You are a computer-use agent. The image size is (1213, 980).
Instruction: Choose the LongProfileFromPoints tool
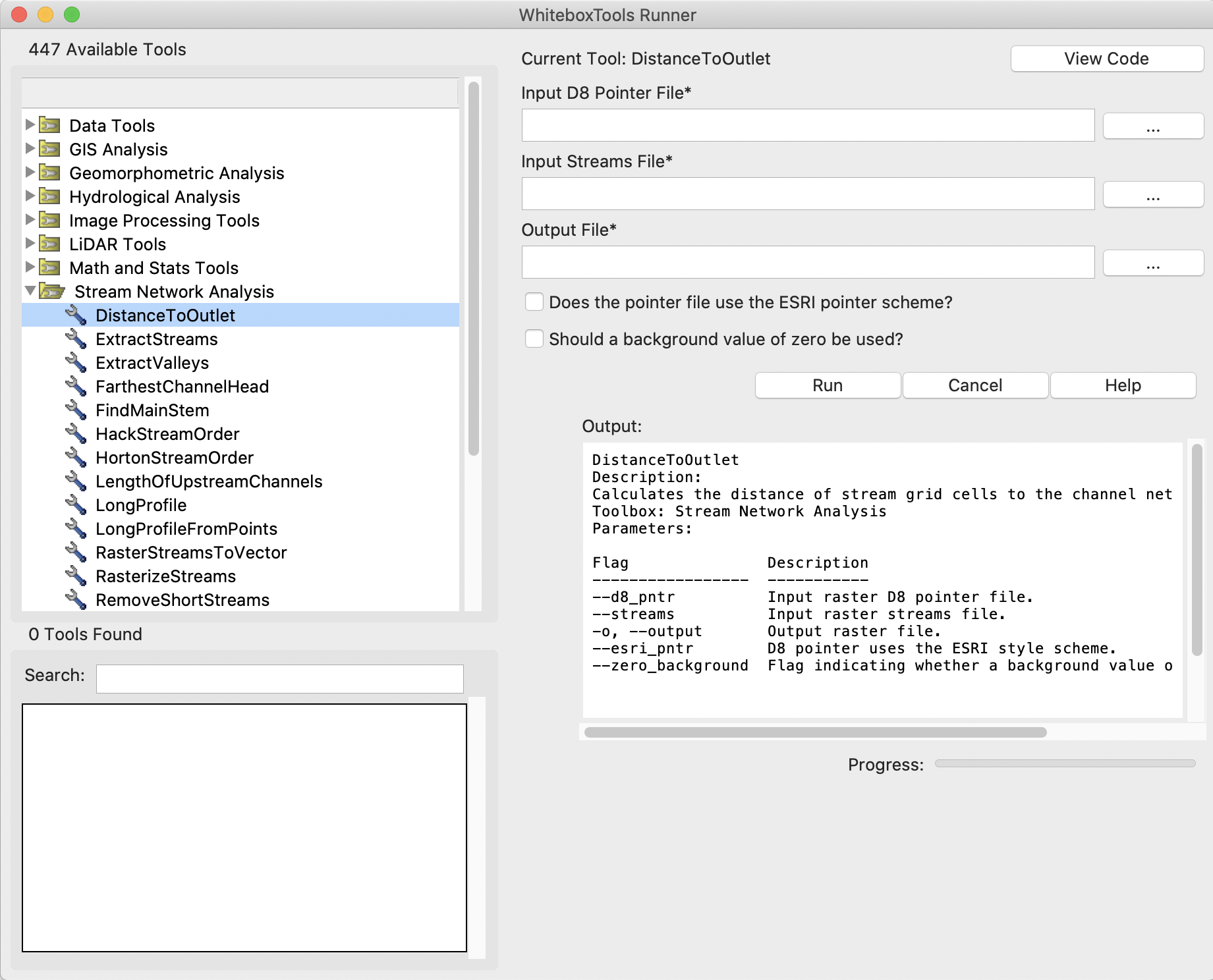point(186,529)
